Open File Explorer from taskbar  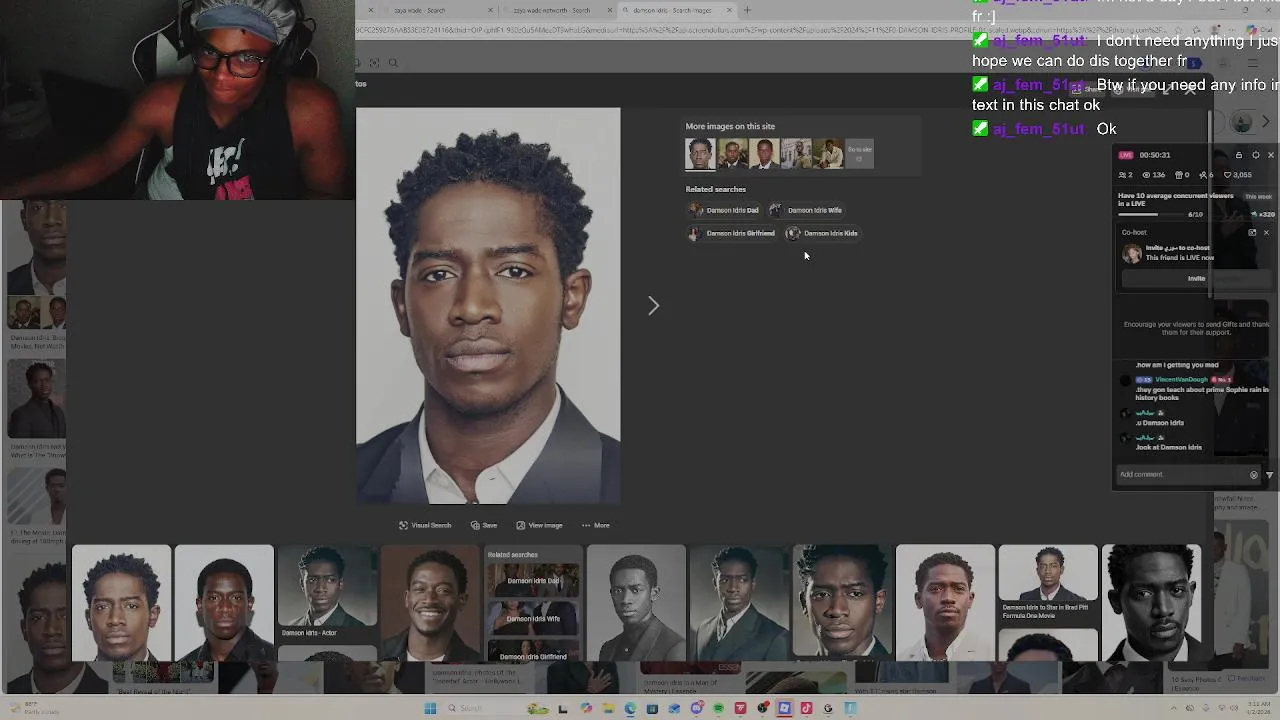pos(609,708)
